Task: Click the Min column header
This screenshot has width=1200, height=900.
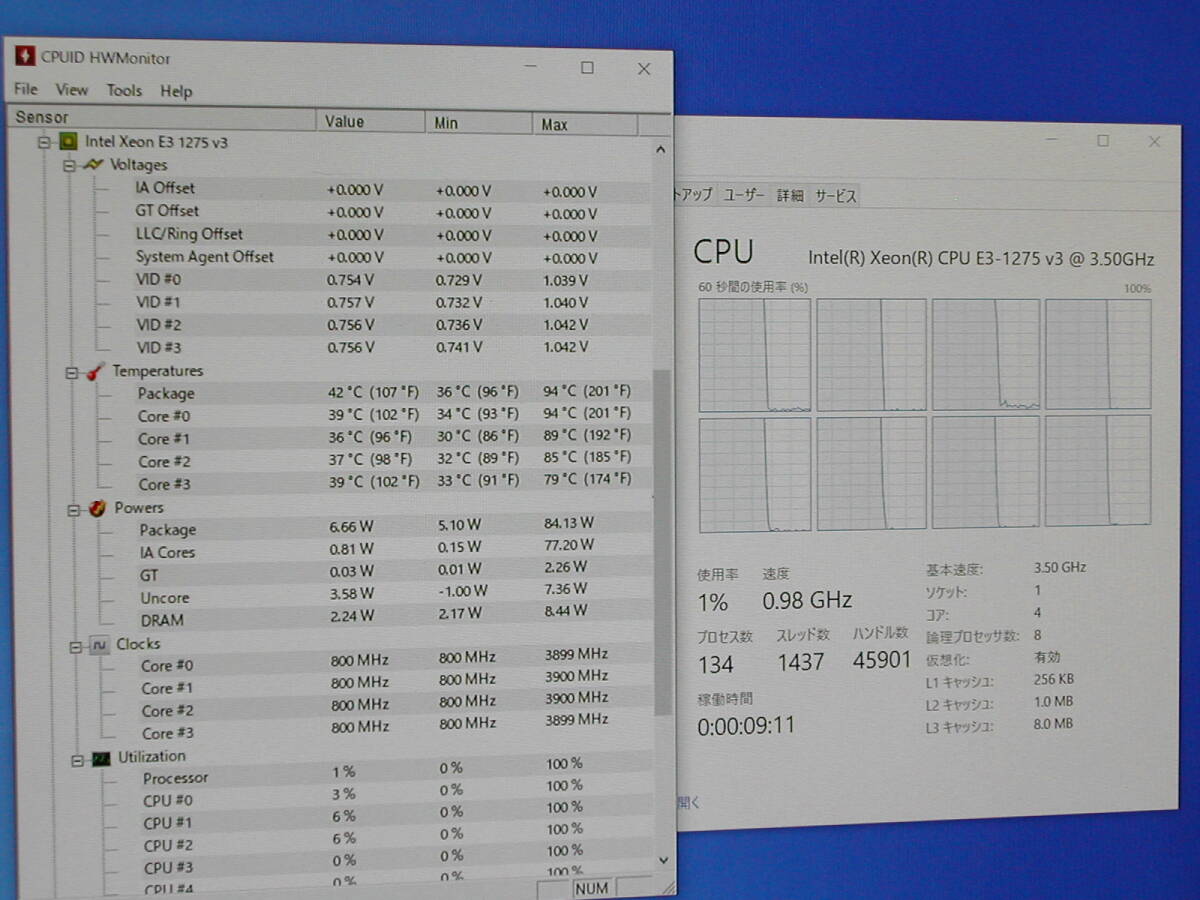Action: pyautogui.click(x=479, y=123)
